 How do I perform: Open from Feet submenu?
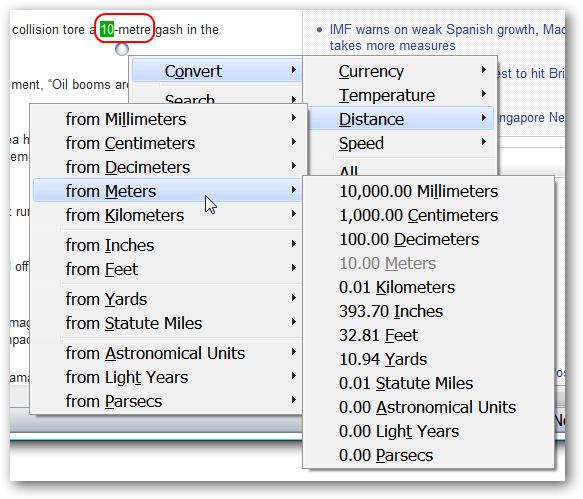click(168, 269)
